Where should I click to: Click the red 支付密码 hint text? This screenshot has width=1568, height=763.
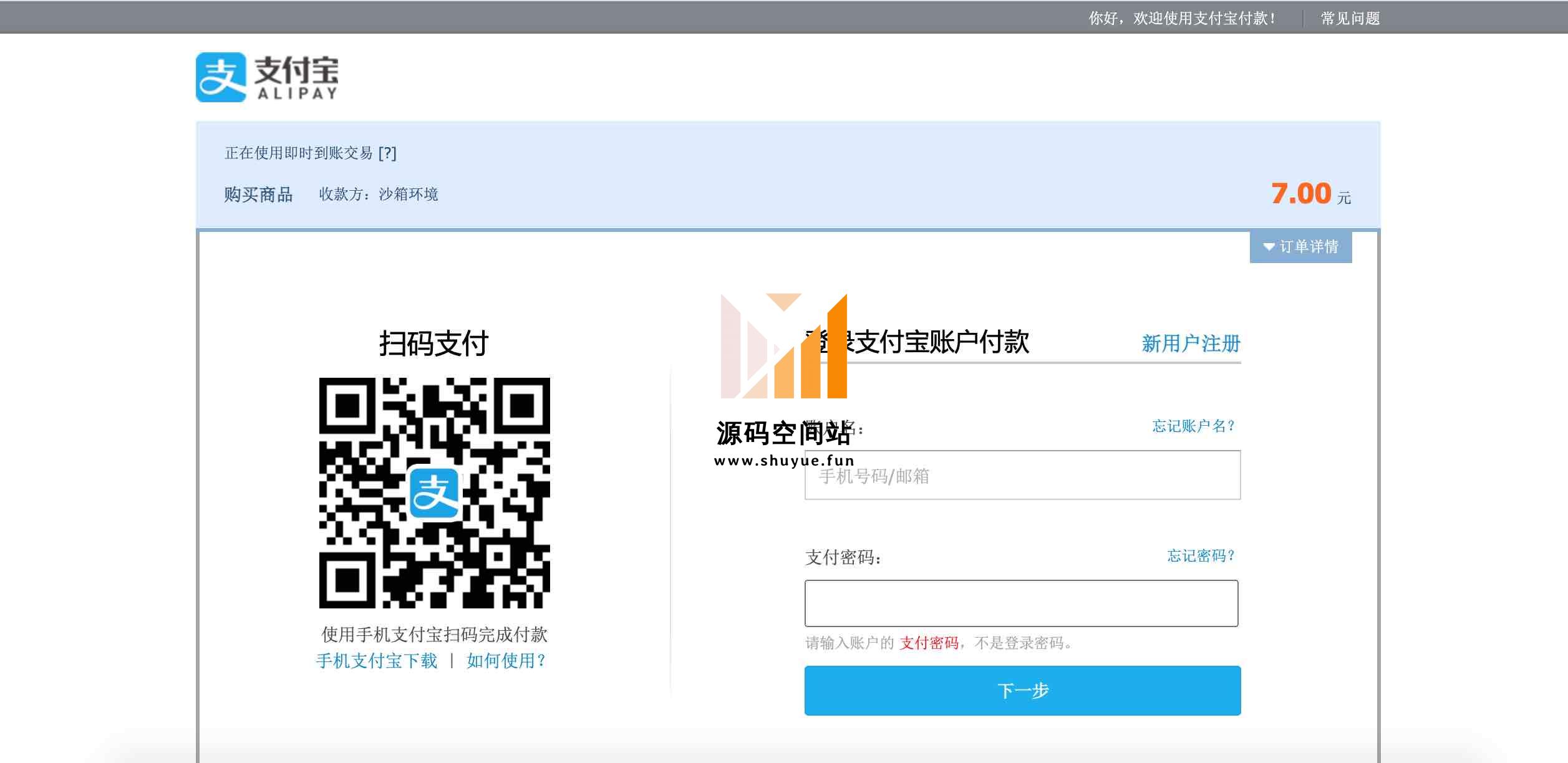click(x=929, y=643)
